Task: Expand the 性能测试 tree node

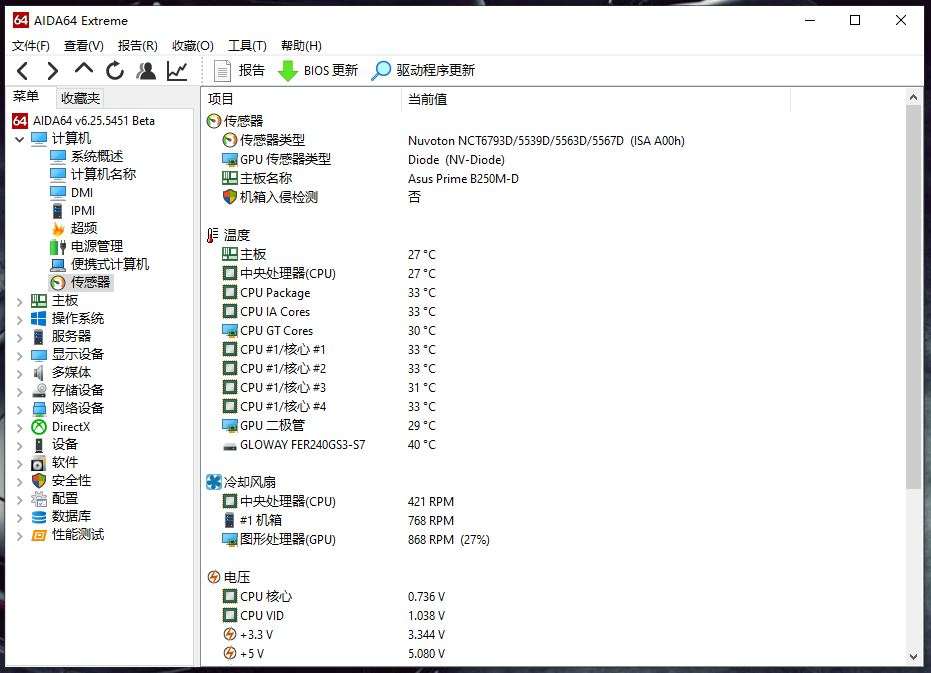Action: [20, 536]
